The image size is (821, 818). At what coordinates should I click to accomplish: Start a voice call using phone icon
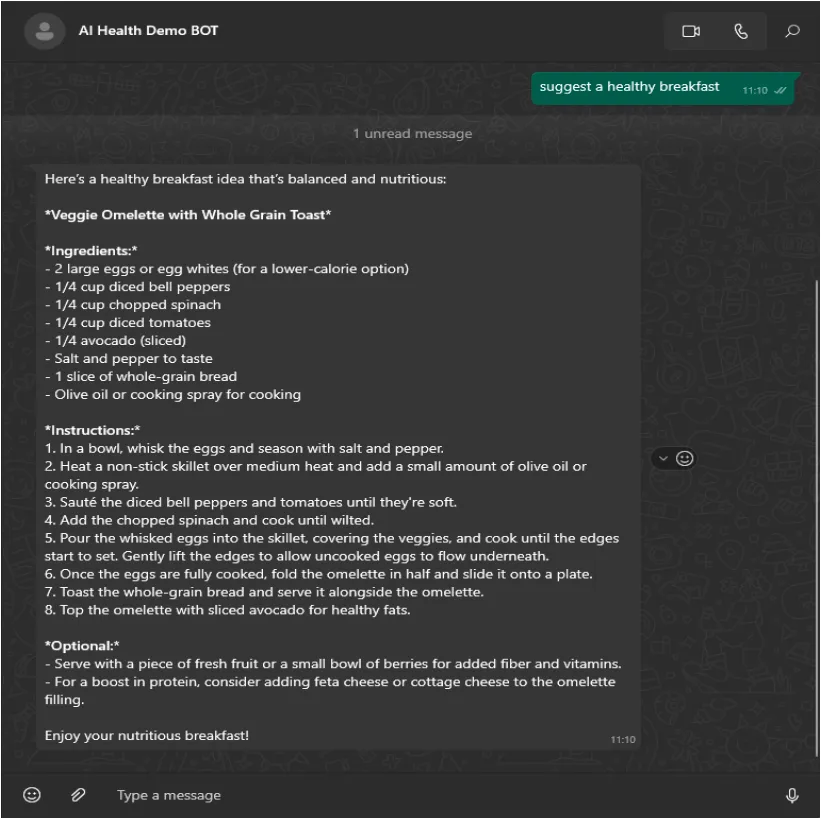pos(740,31)
